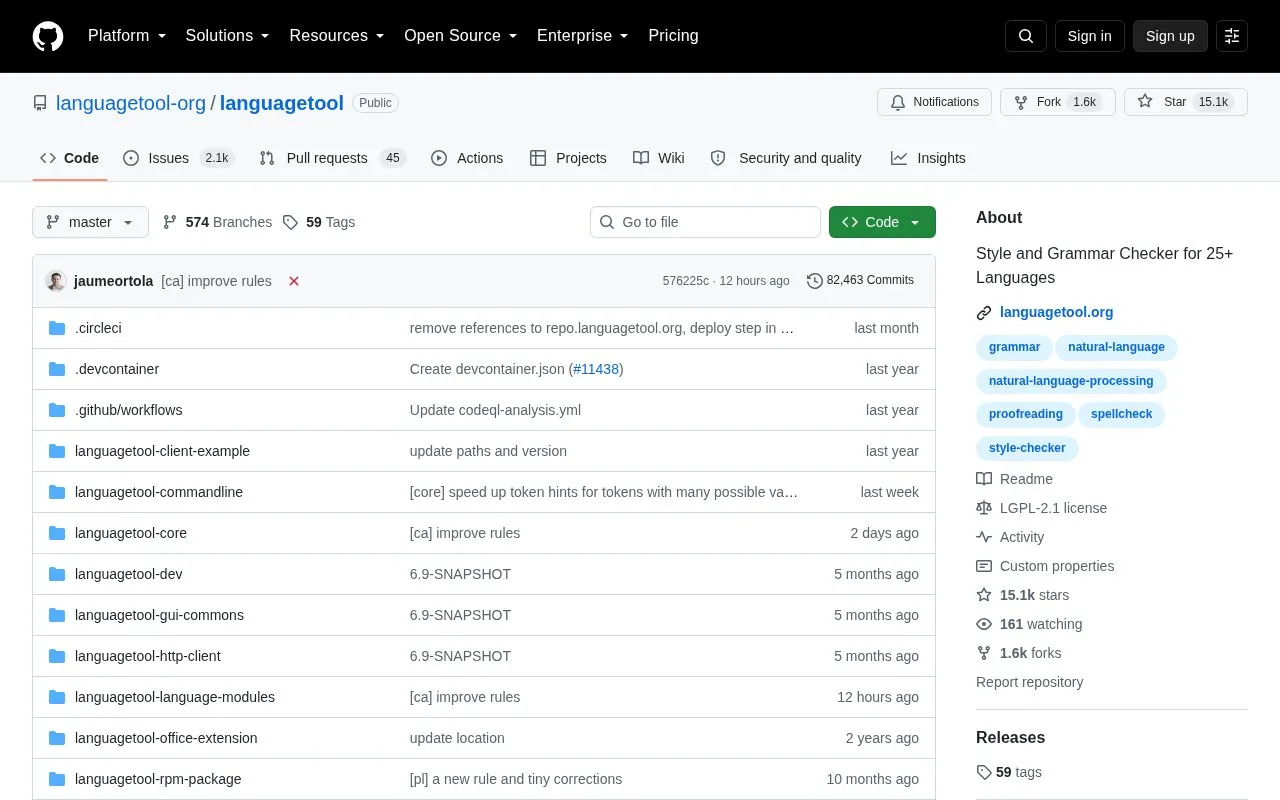The height and width of the screenshot is (800, 1280).
Task: Click the Activity pulse icon
Action: pyautogui.click(x=984, y=537)
